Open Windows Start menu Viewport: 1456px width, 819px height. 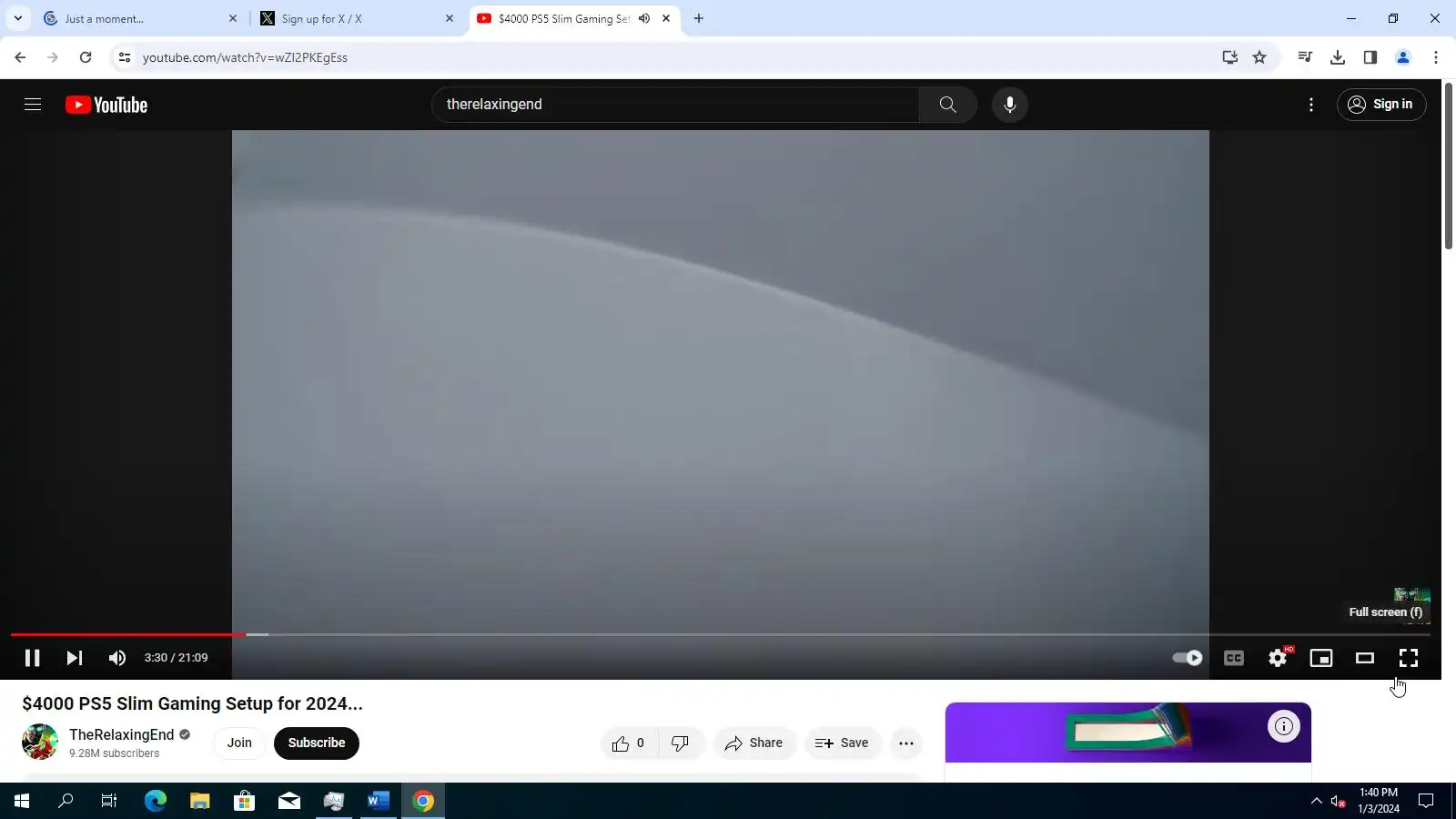[x=22, y=801]
